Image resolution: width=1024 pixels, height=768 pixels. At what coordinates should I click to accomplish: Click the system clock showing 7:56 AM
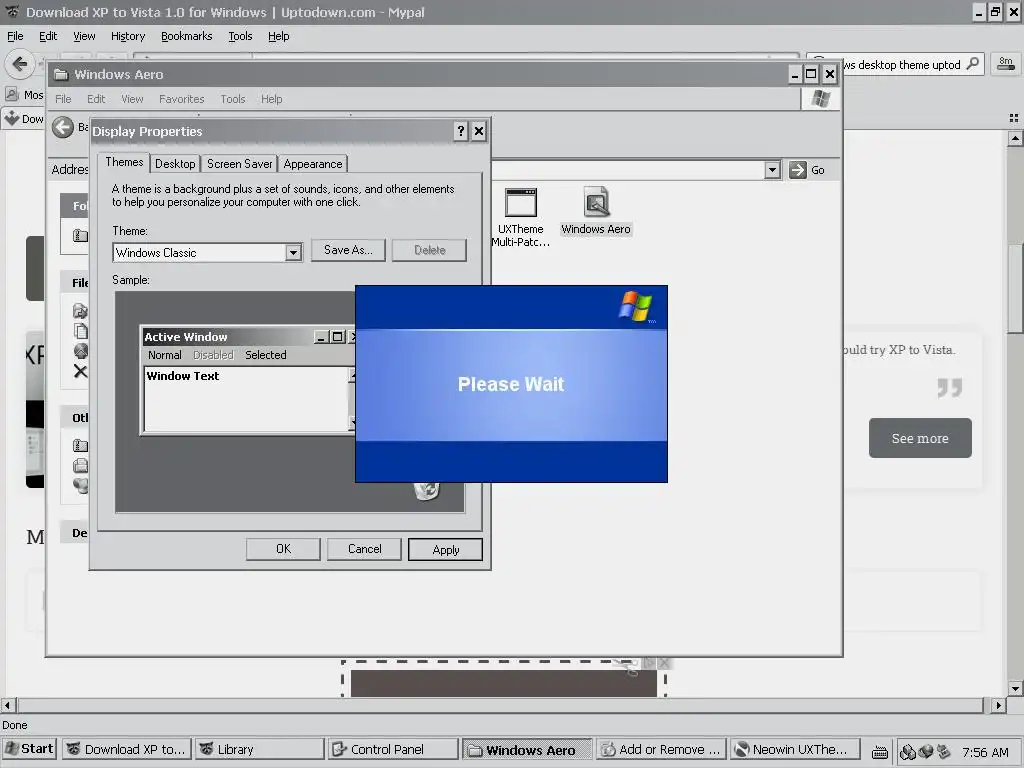(x=985, y=752)
